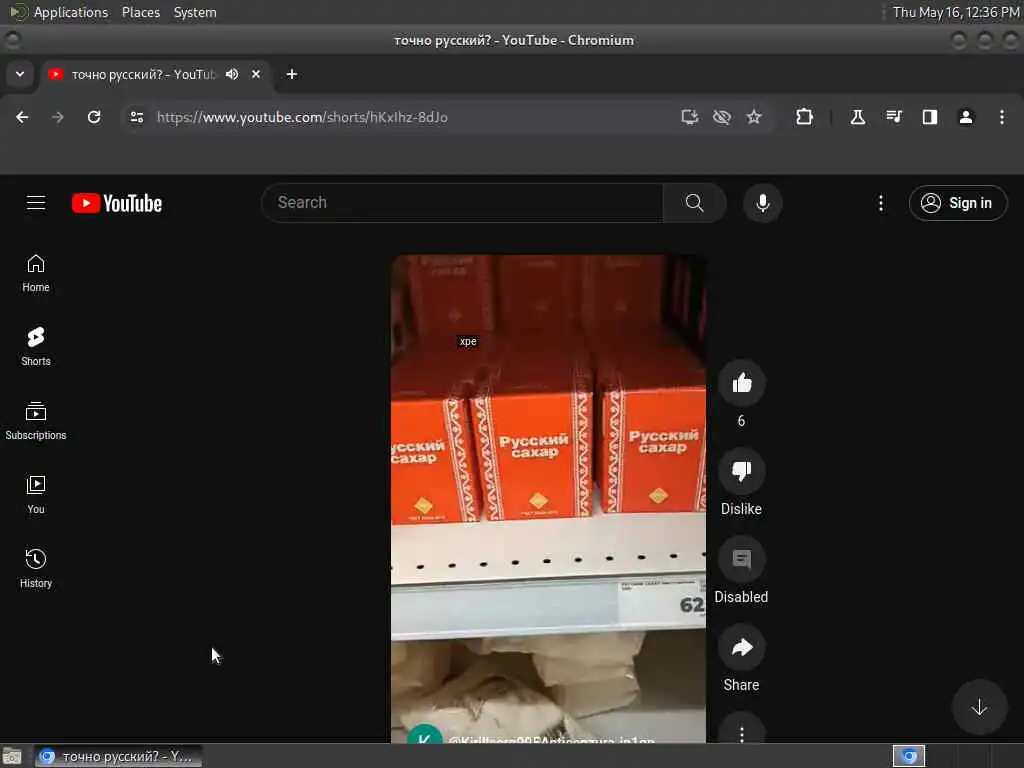1024x768 pixels.
Task: Select the точно русский? YouTube tab
Action: click(x=143, y=74)
